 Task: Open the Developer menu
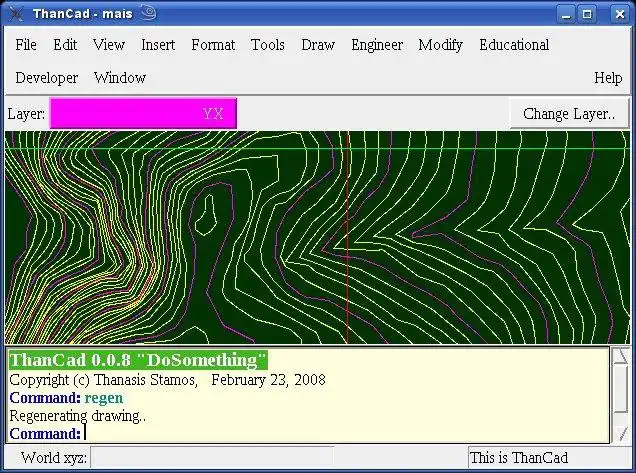pos(47,77)
